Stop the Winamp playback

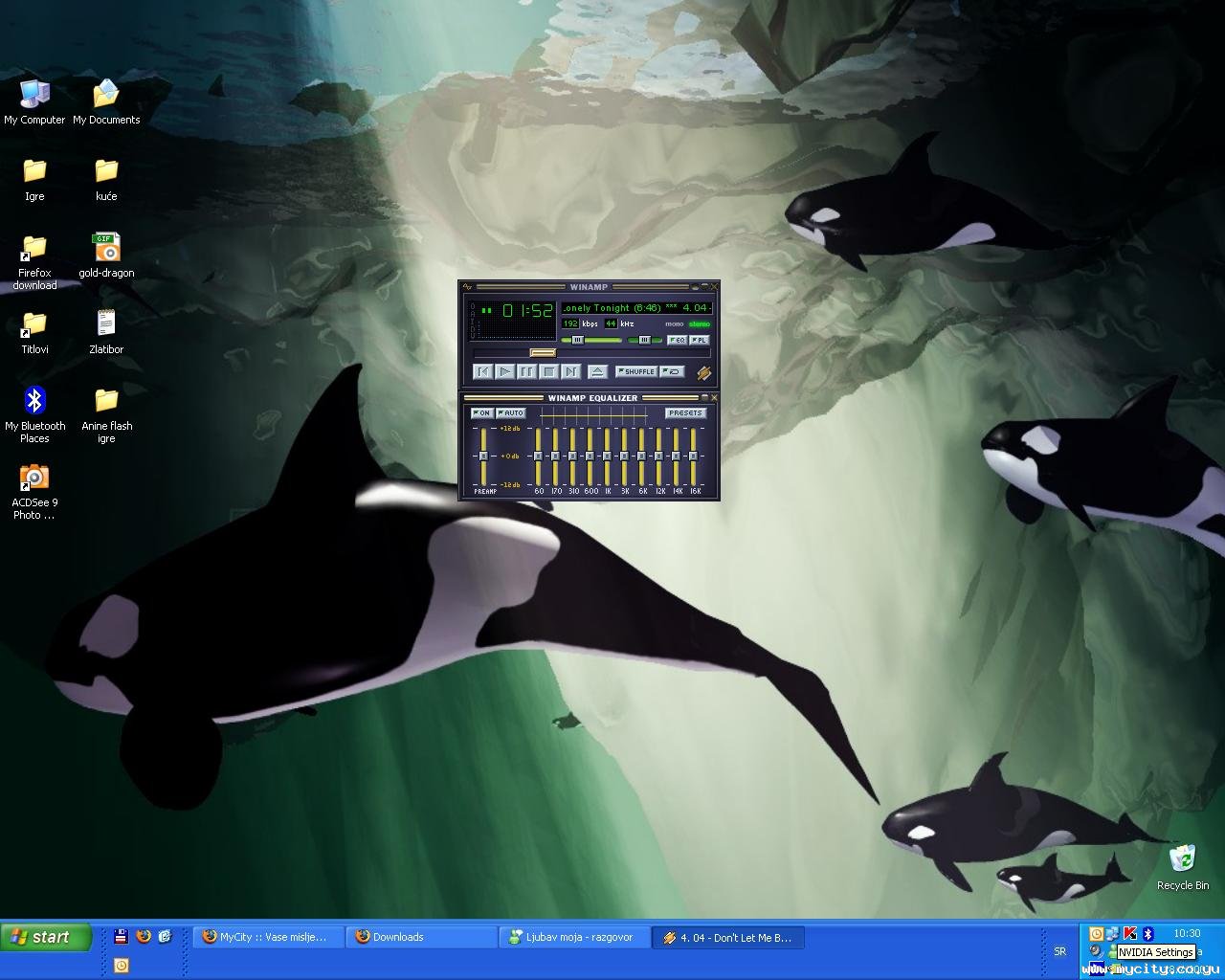549,371
